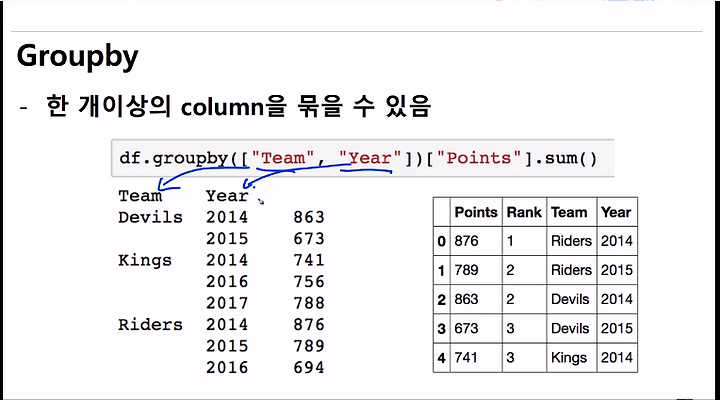Click the "Devils" cell in table row 3
Viewport: 720px width, 400px height.
tap(570, 328)
